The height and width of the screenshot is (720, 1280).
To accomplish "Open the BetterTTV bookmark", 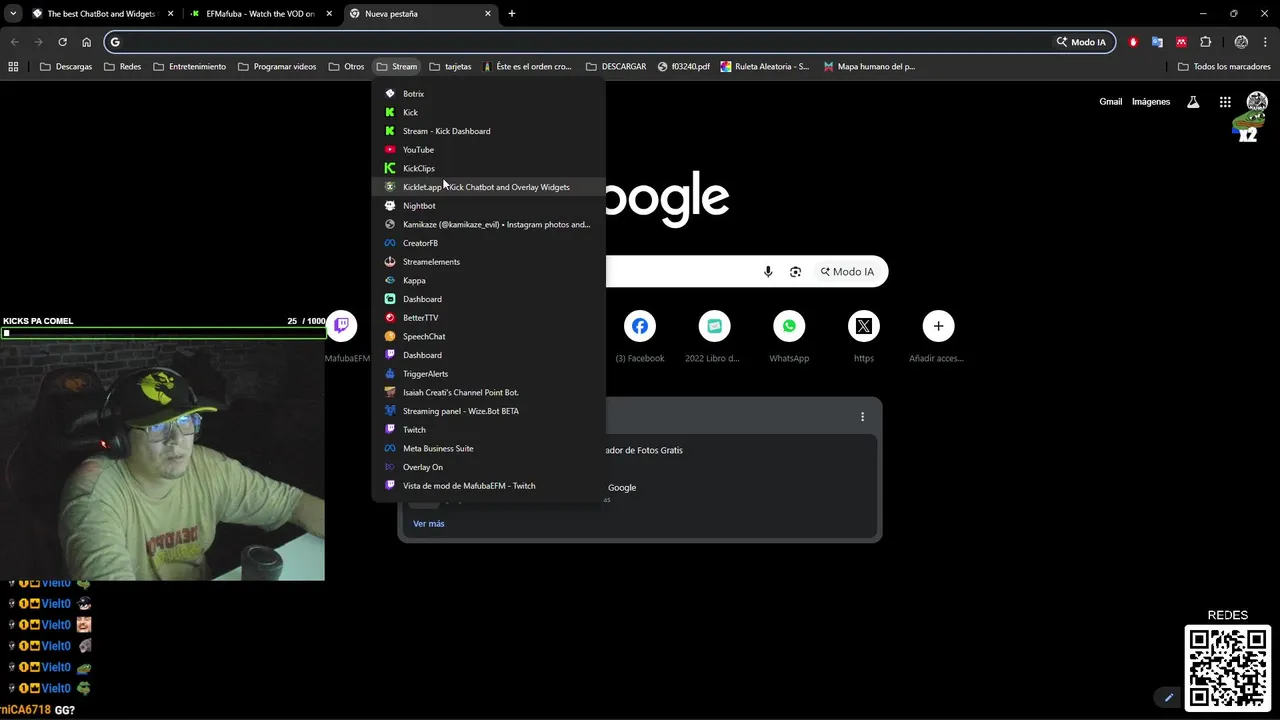I will [x=488, y=318].
